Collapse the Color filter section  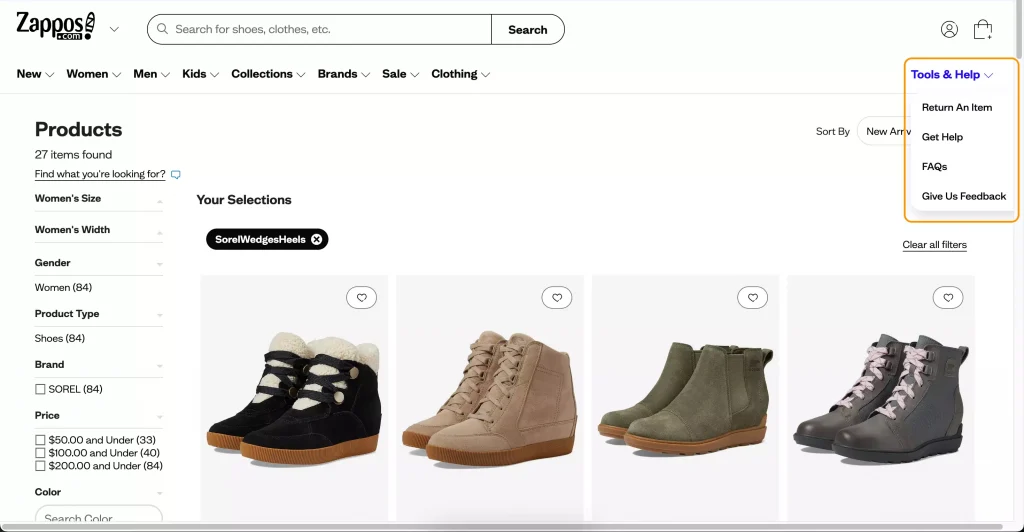[x=99, y=492]
